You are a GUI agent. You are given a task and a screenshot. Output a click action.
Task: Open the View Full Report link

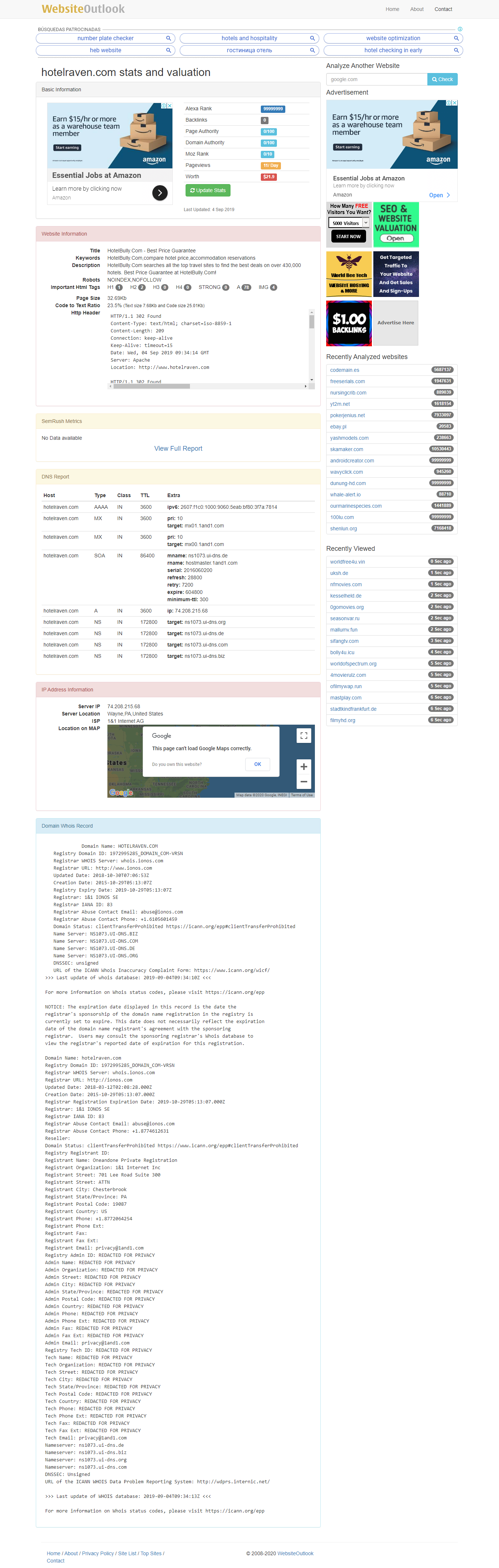point(178,449)
